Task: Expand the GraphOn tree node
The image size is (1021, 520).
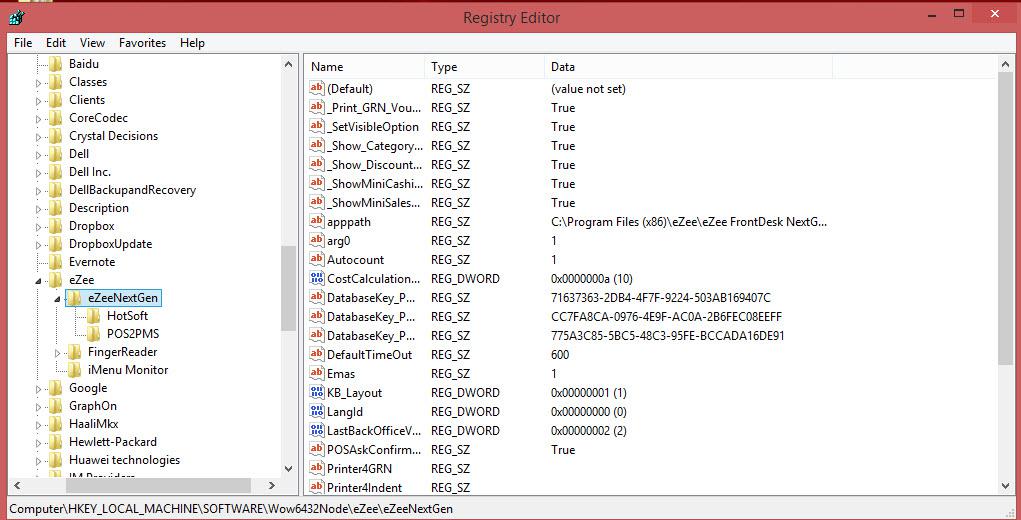Action: [x=38, y=407]
